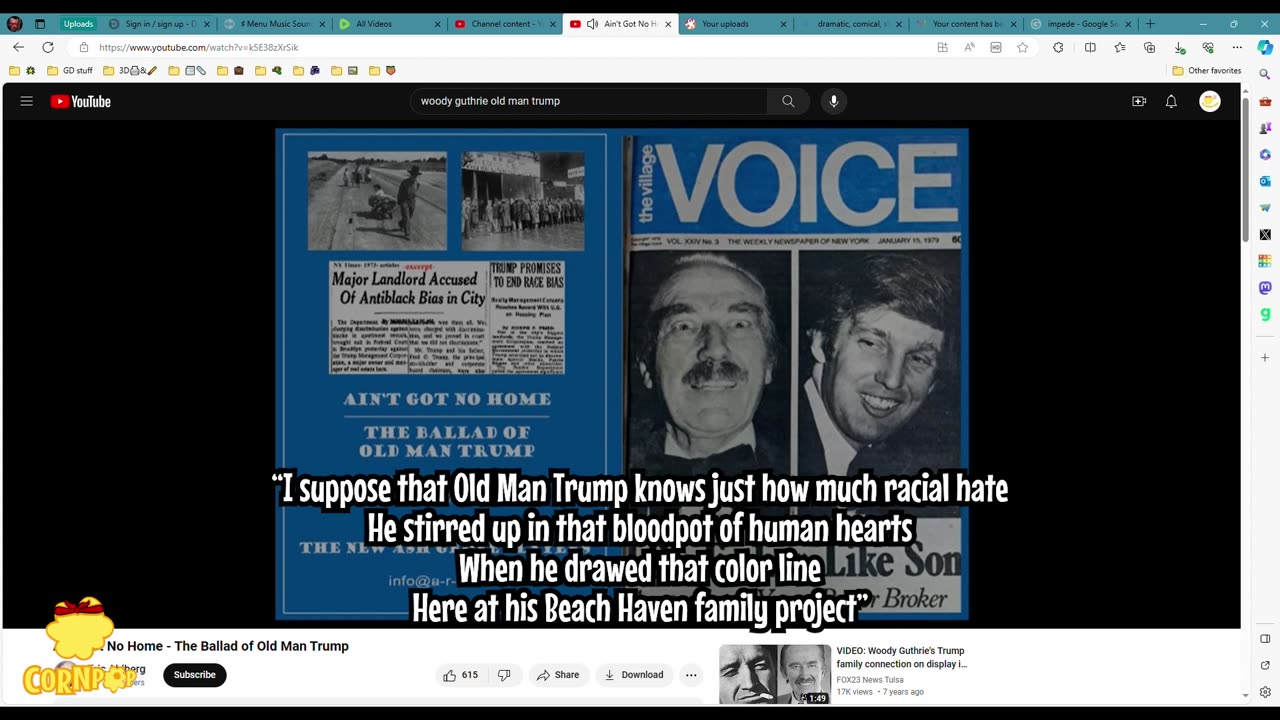Click the YouTube search magnifier button
This screenshot has height=720, width=1280.
pos(788,101)
